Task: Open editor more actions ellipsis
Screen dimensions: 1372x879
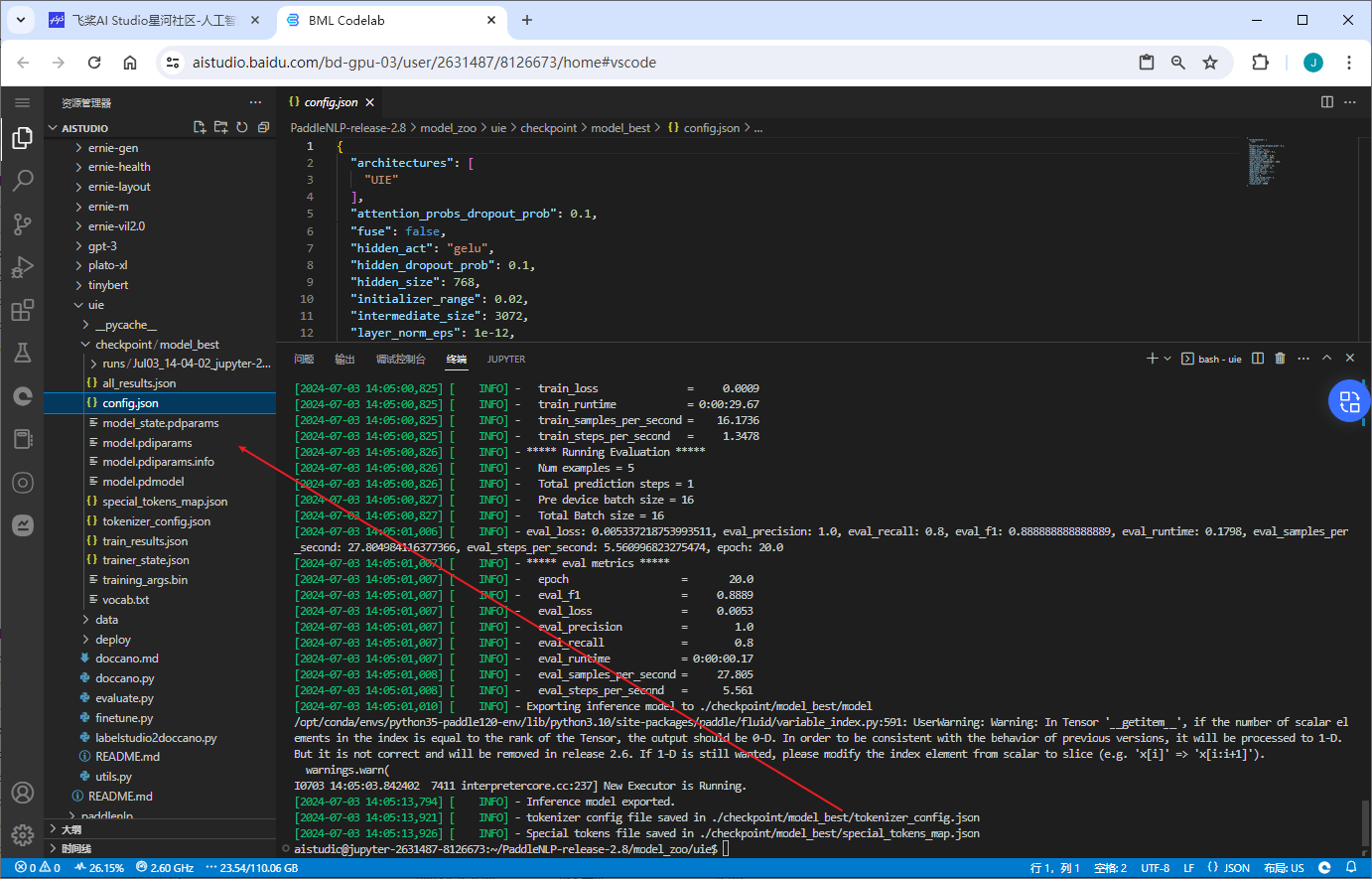Action: (1350, 102)
